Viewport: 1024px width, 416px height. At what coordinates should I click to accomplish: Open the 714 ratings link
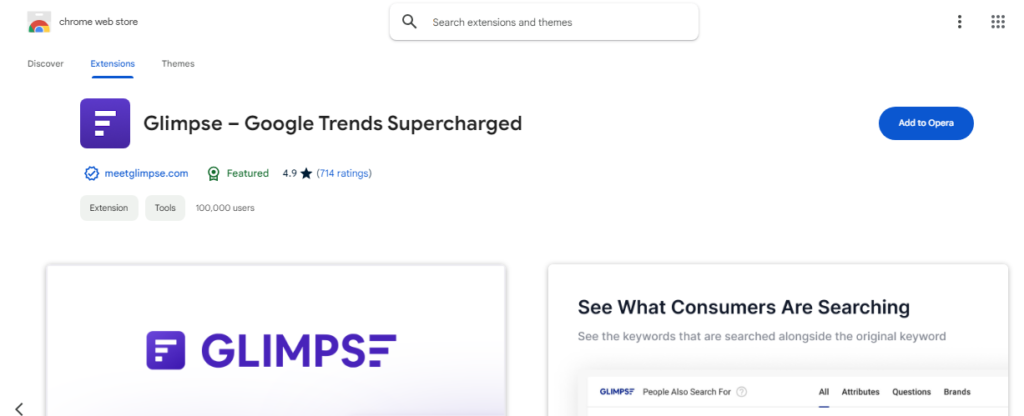[344, 174]
